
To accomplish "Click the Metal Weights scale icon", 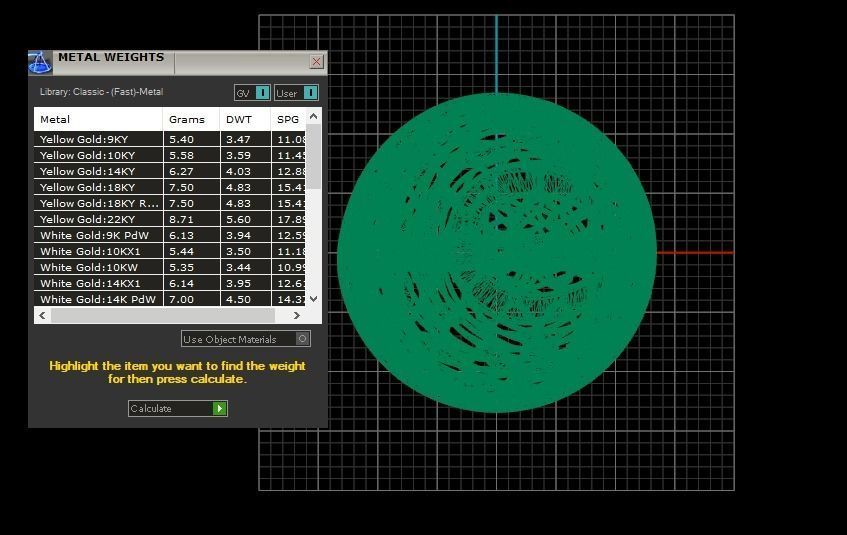I will point(40,62).
